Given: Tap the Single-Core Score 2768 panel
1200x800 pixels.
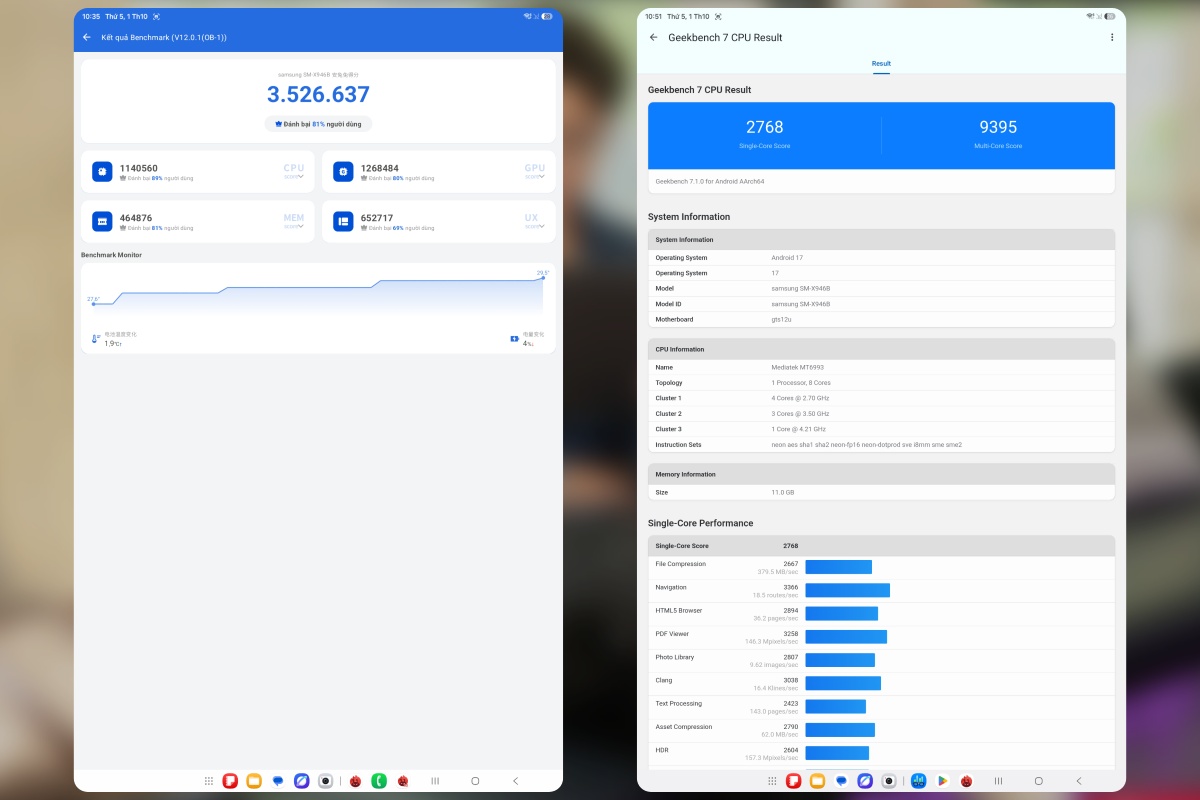Looking at the screenshot, I should click(x=765, y=135).
